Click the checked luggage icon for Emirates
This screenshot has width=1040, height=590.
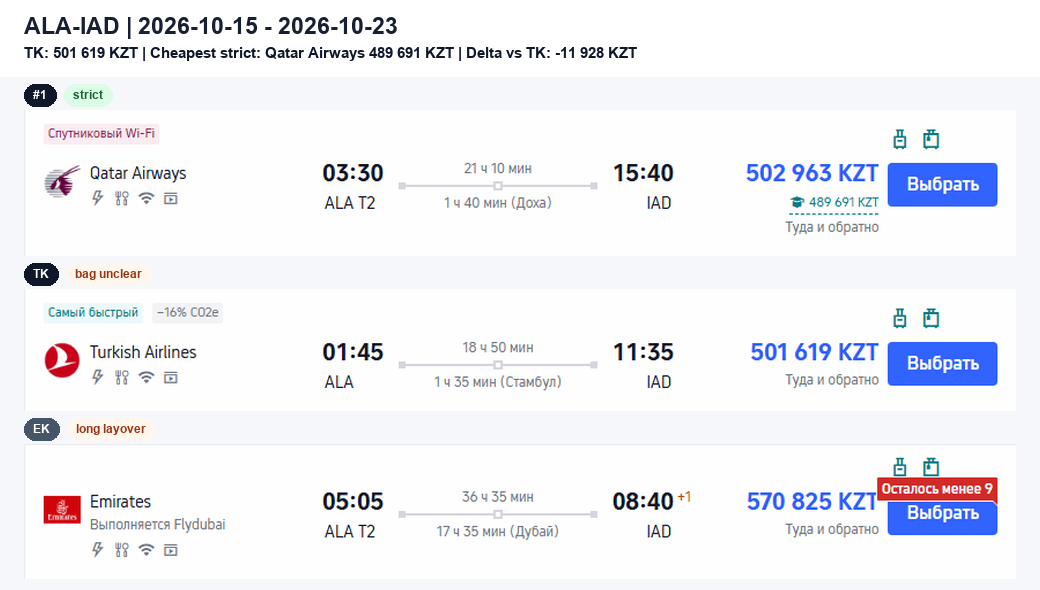click(x=931, y=467)
